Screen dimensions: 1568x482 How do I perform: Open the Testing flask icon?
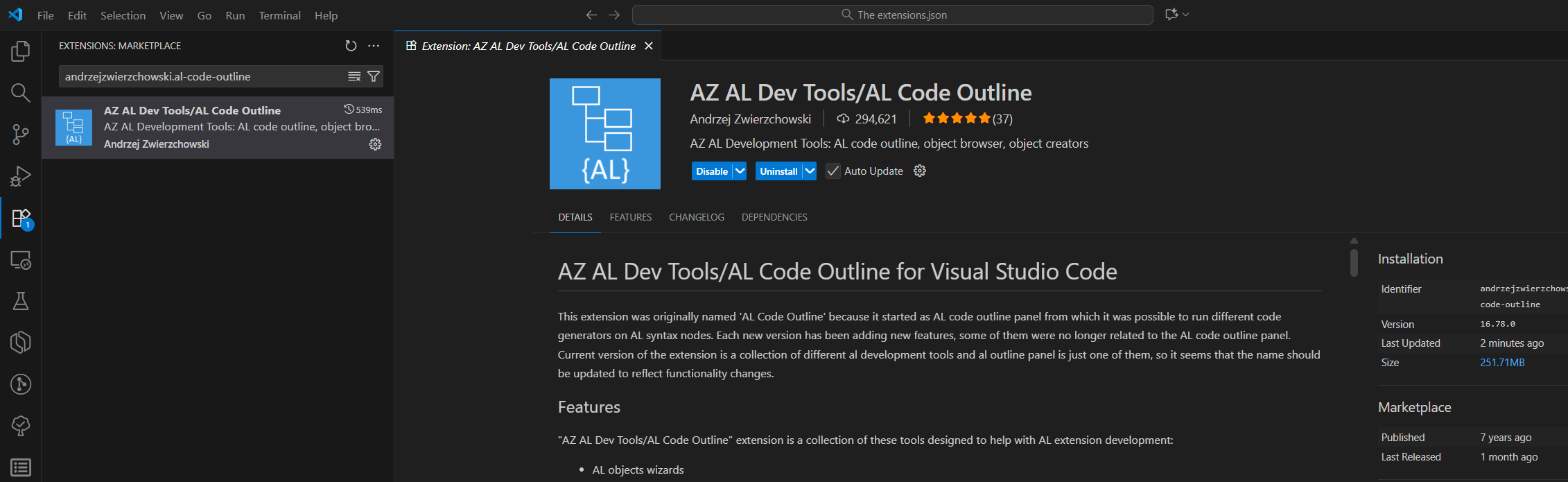21,301
